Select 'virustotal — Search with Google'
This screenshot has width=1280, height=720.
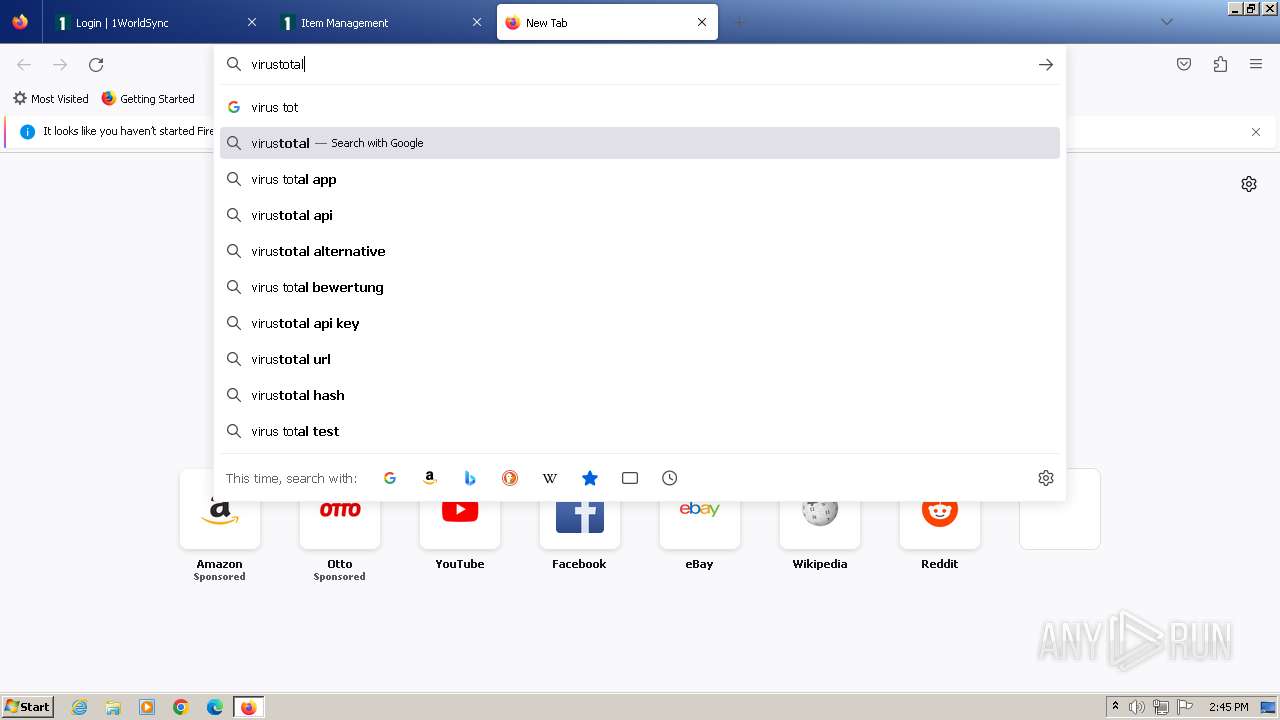(x=640, y=143)
